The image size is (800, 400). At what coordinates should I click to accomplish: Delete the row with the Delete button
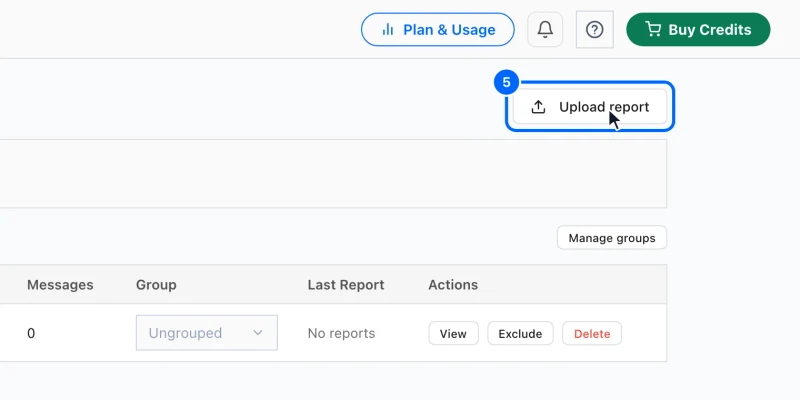(592, 334)
